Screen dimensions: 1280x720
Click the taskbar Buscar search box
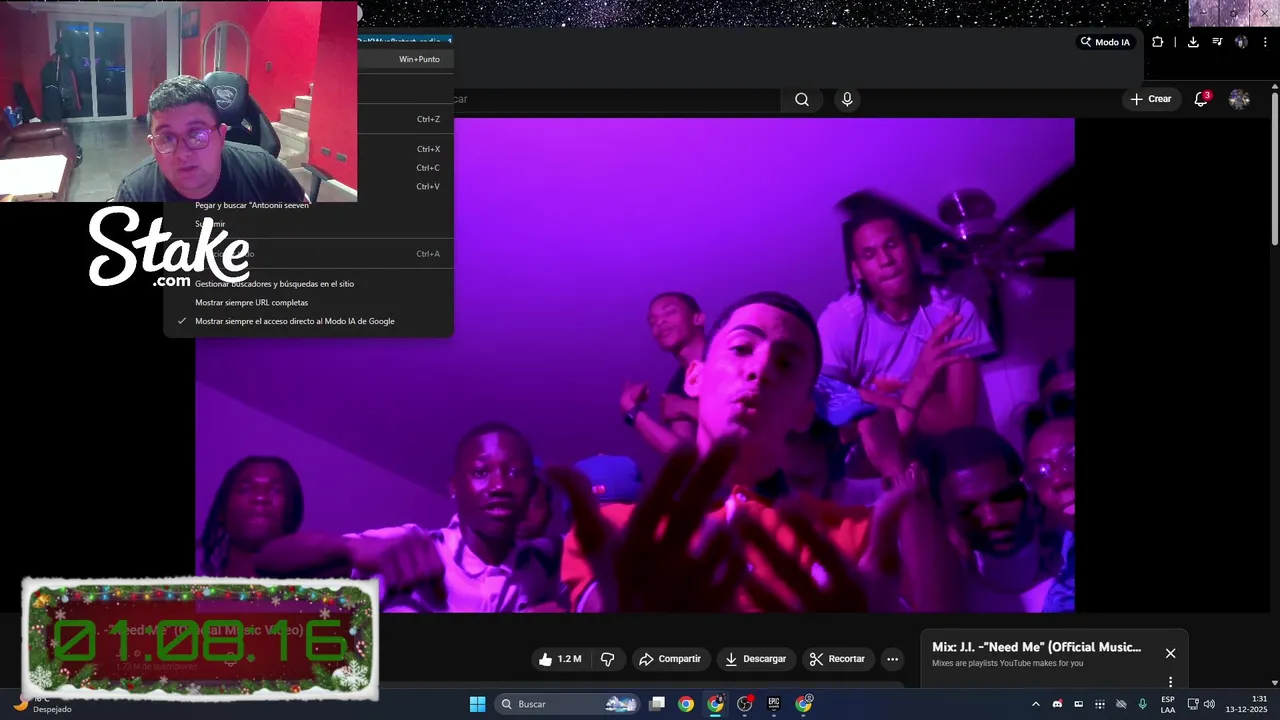(567, 704)
